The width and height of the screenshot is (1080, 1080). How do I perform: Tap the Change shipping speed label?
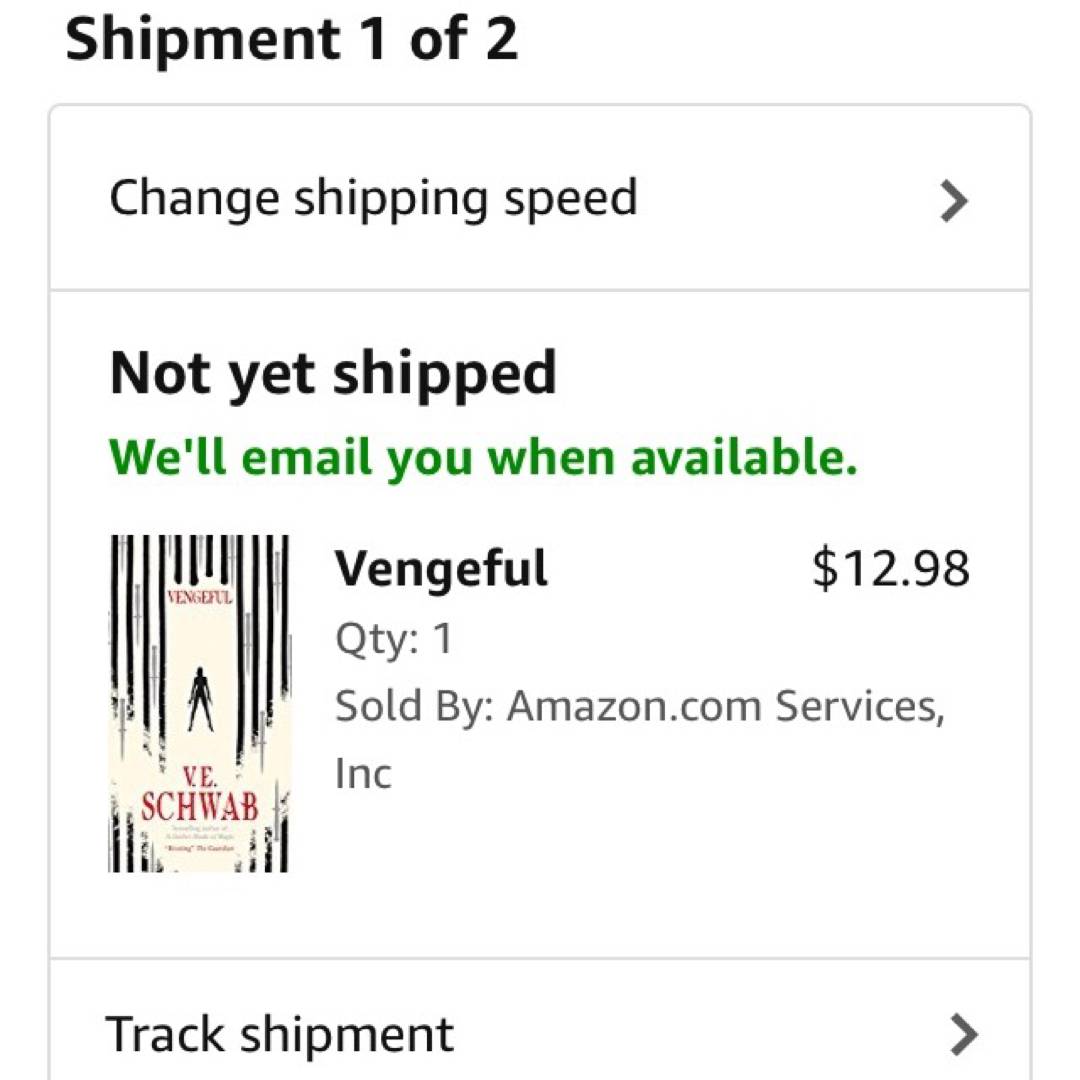click(x=372, y=197)
